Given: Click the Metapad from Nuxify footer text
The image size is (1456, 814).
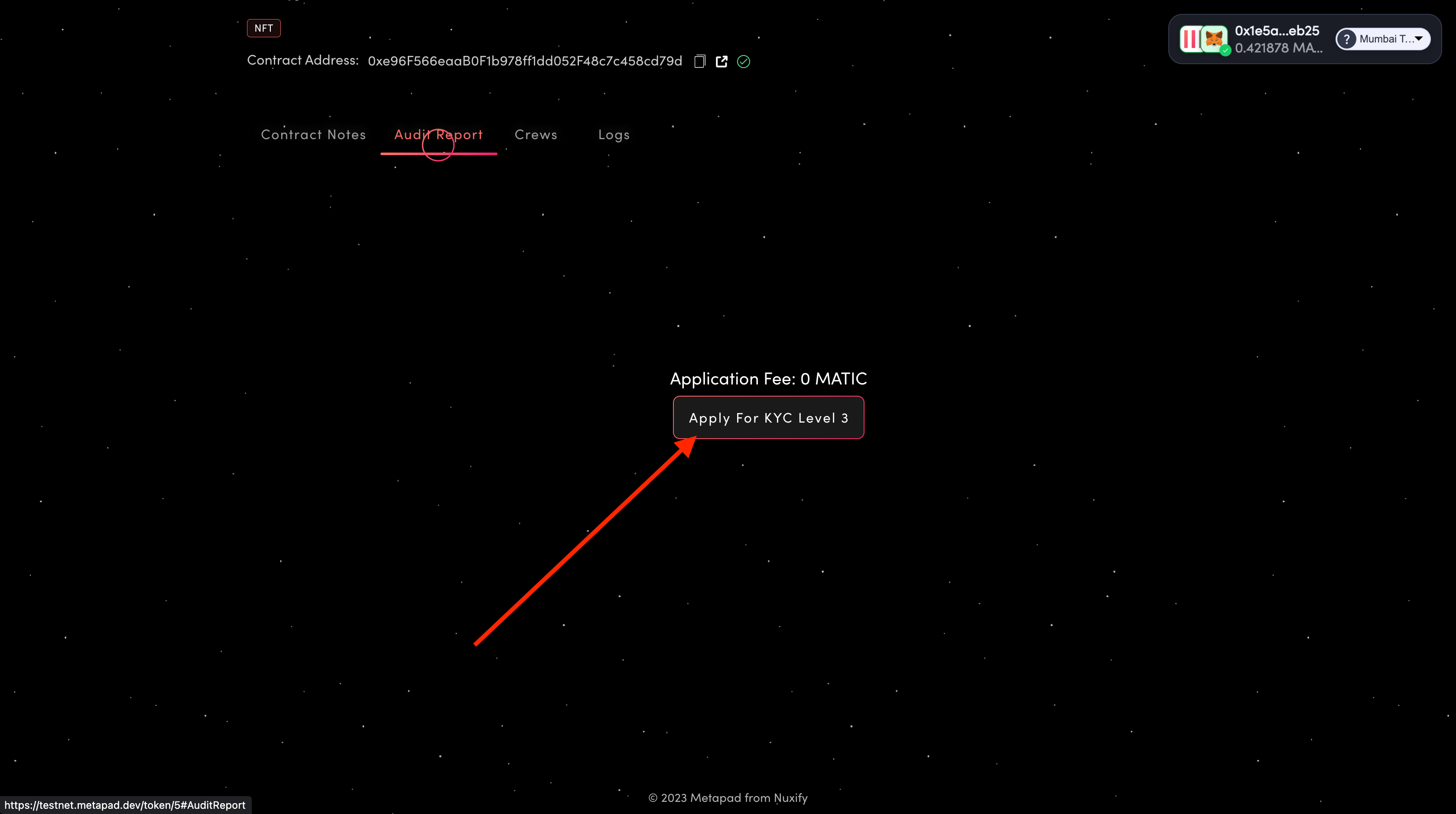Looking at the screenshot, I should pyautogui.click(x=728, y=798).
